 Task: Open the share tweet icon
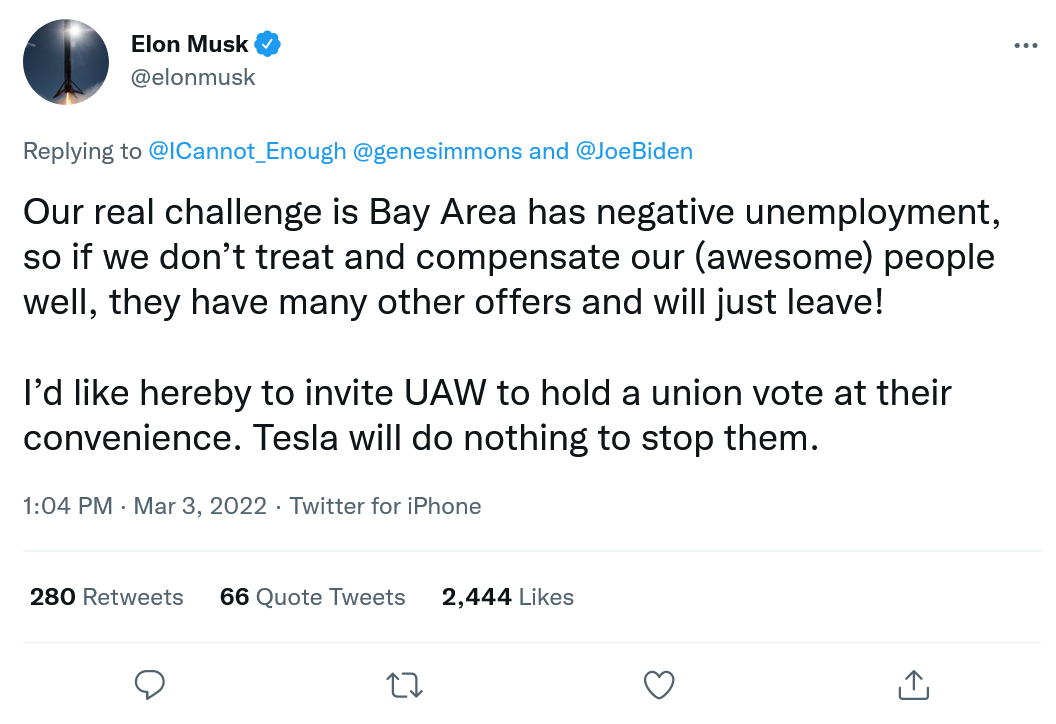coord(911,685)
